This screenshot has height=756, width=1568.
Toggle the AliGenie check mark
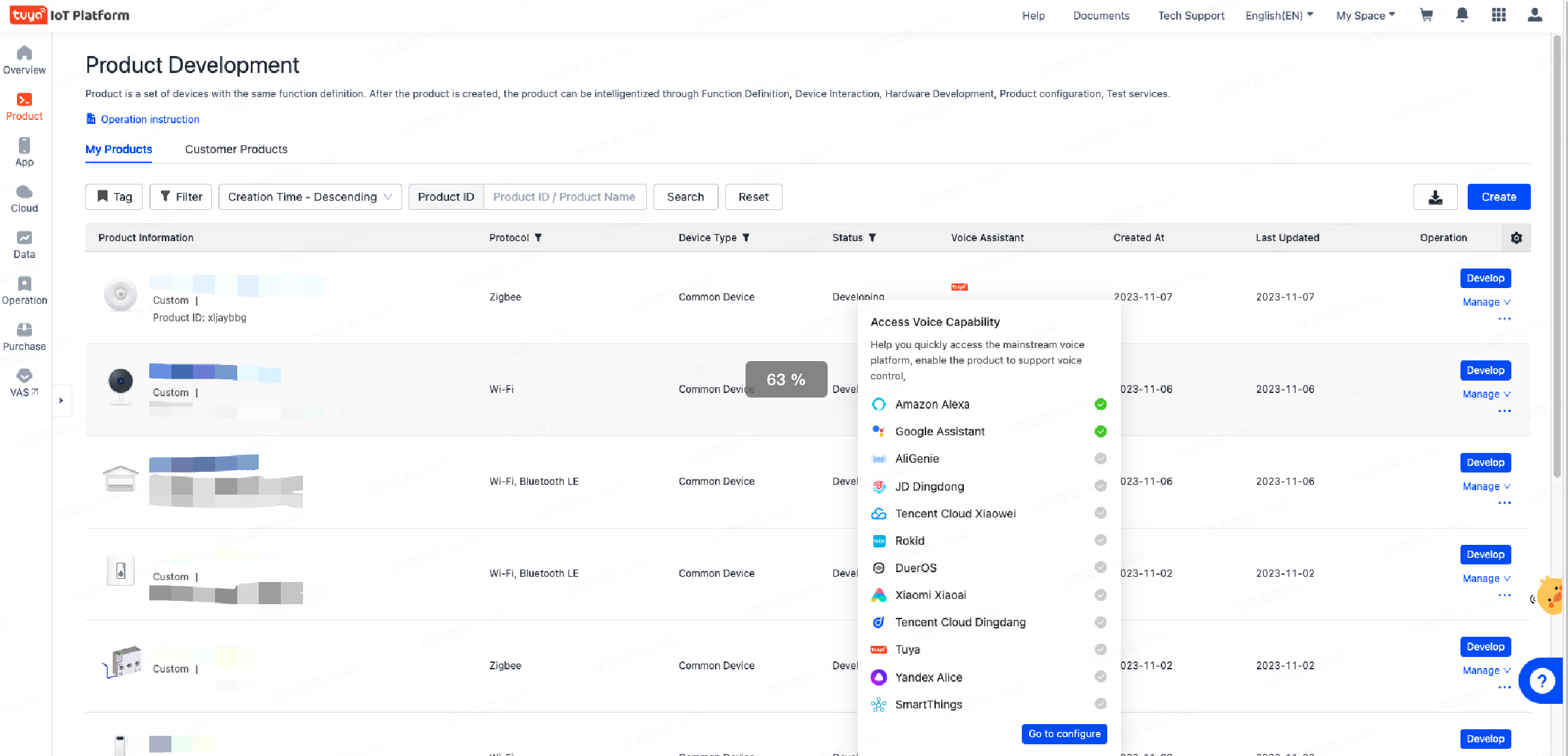1100,459
